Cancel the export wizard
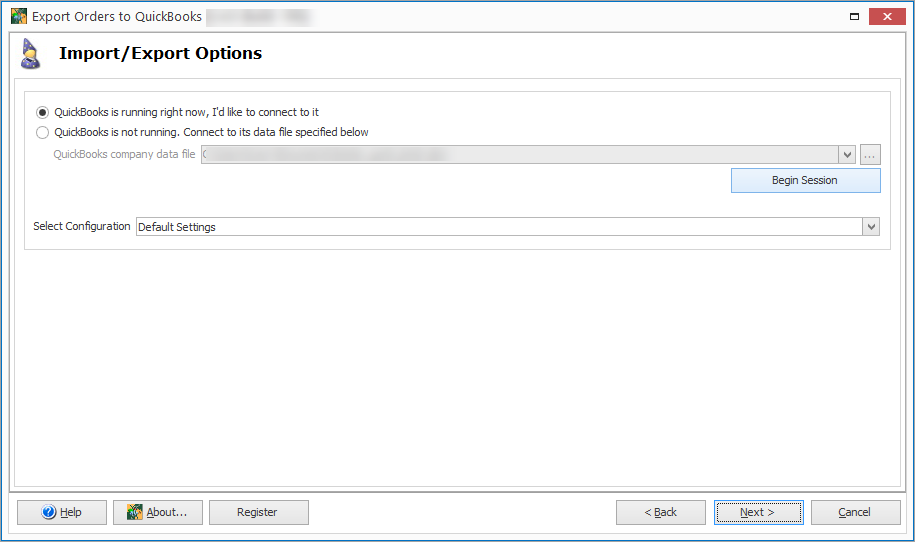Screen dimensions: 915x542 (855, 512)
